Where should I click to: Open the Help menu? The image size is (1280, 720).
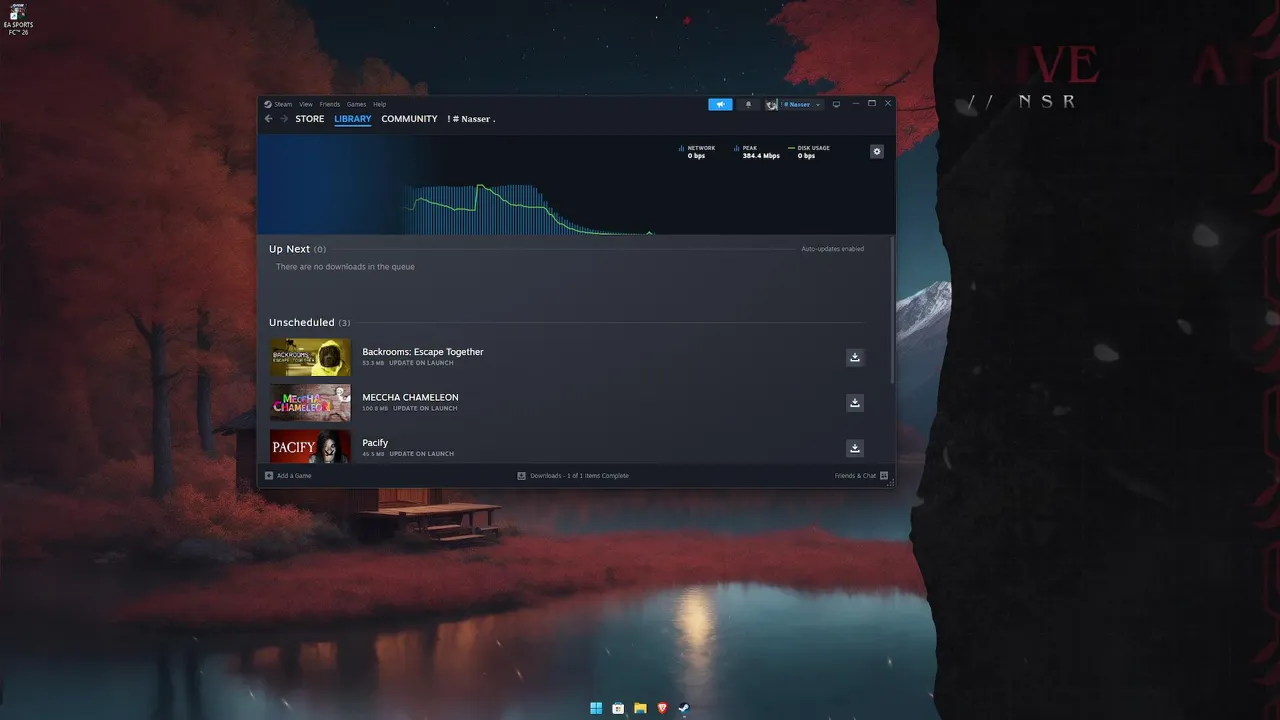click(380, 104)
